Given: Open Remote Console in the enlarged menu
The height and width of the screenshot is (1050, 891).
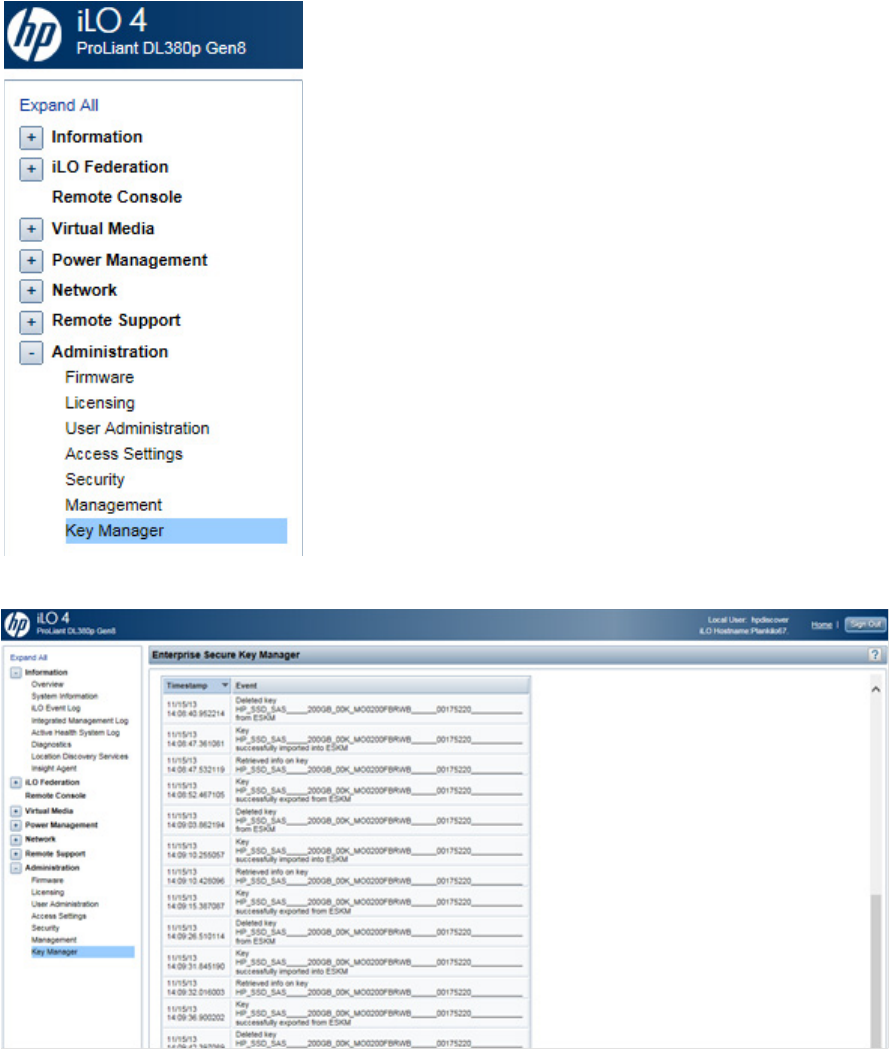Looking at the screenshot, I should tap(117, 197).
